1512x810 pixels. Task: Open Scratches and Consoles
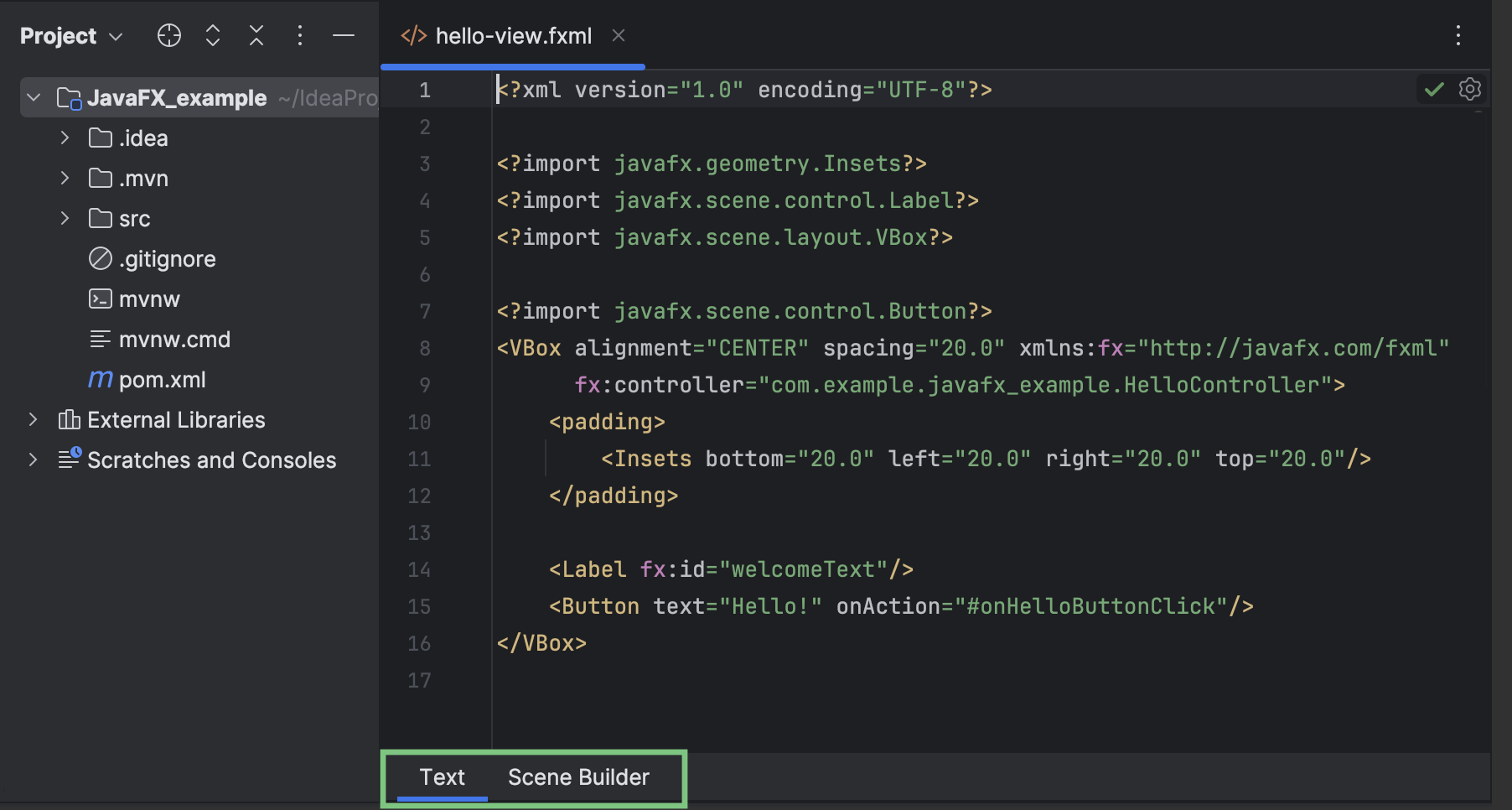(x=211, y=460)
